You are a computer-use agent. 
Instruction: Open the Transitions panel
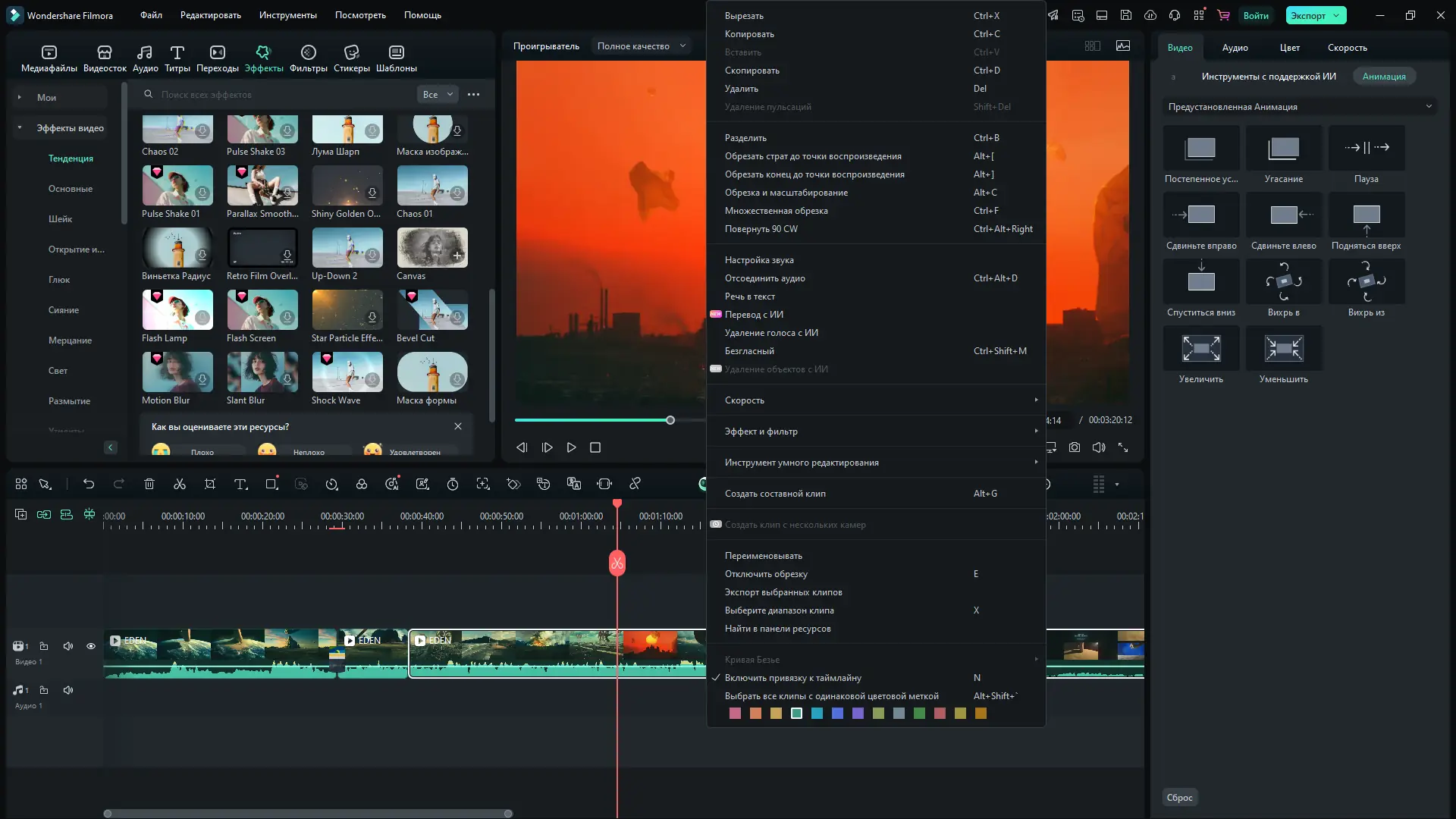click(217, 58)
